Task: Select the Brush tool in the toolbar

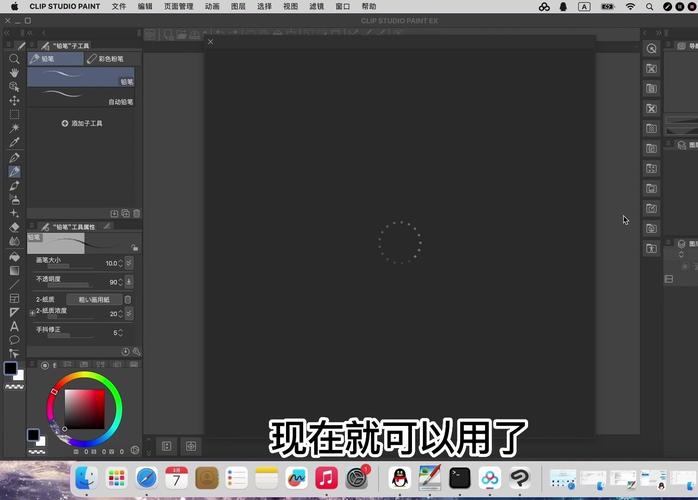Action: pyautogui.click(x=14, y=185)
